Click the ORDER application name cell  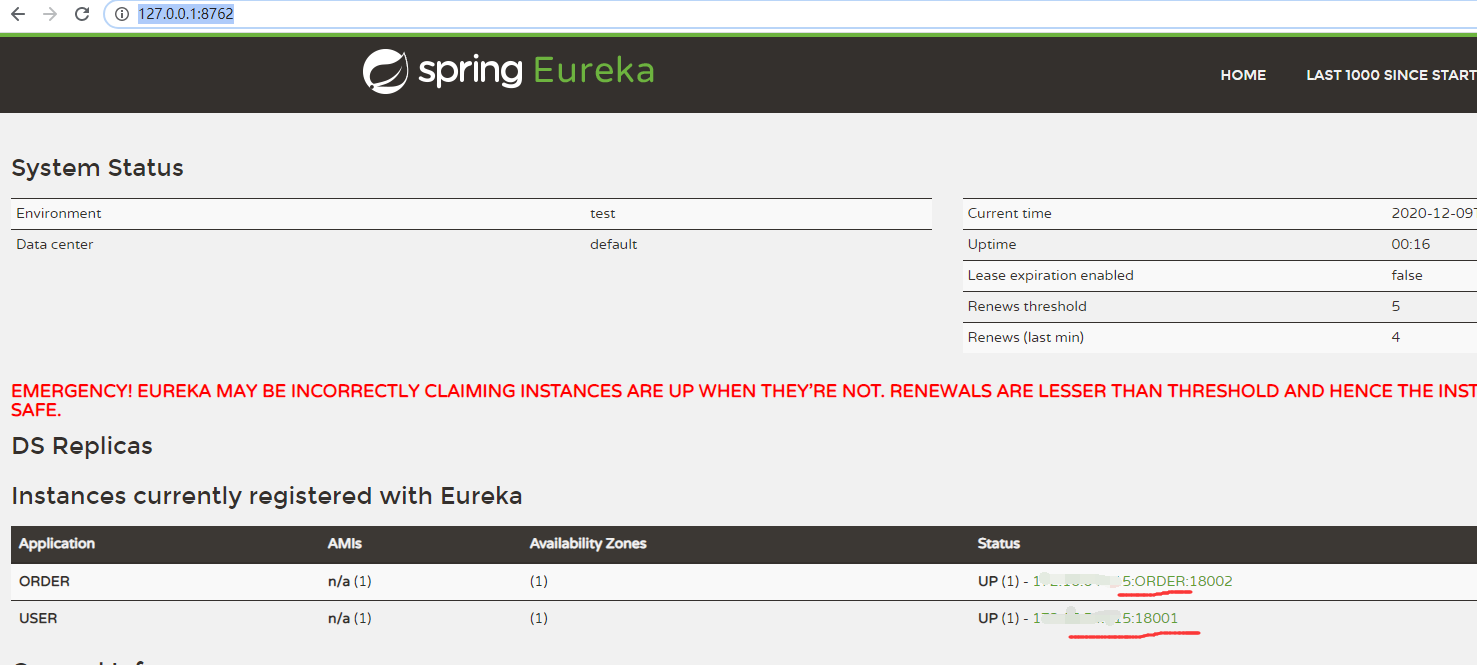tap(44, 581)
